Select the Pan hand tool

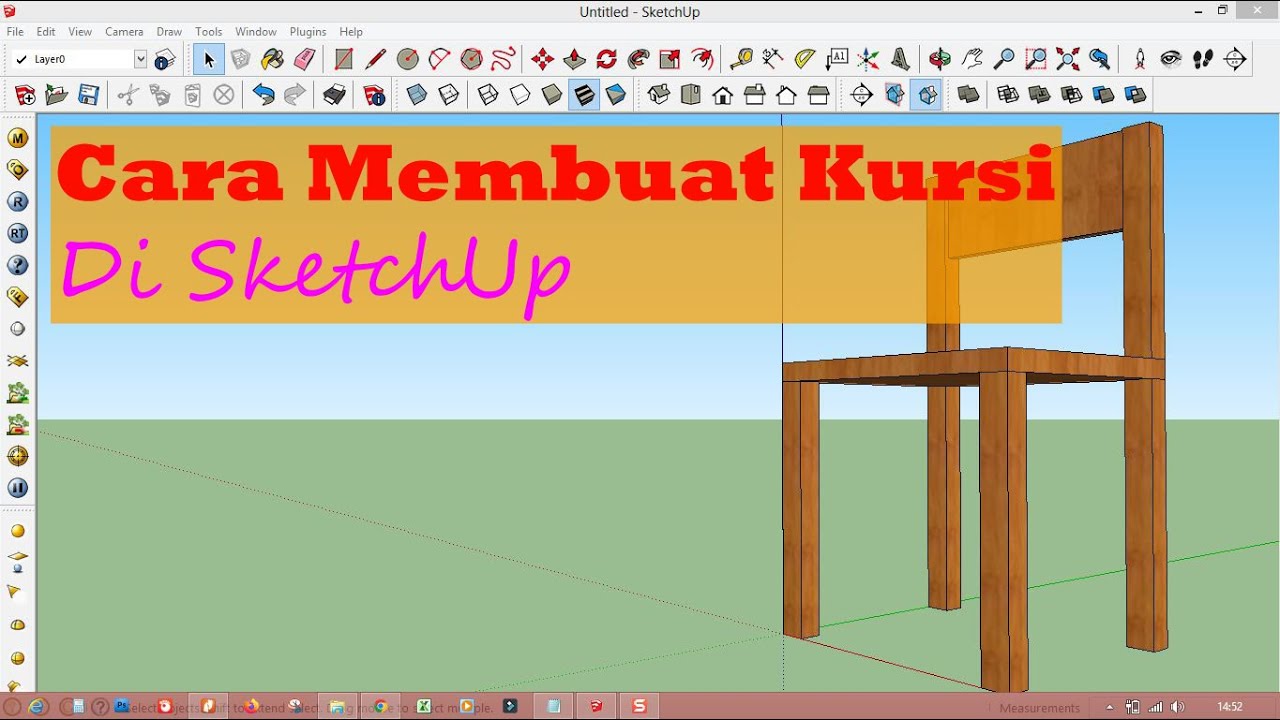pos(972,59)
